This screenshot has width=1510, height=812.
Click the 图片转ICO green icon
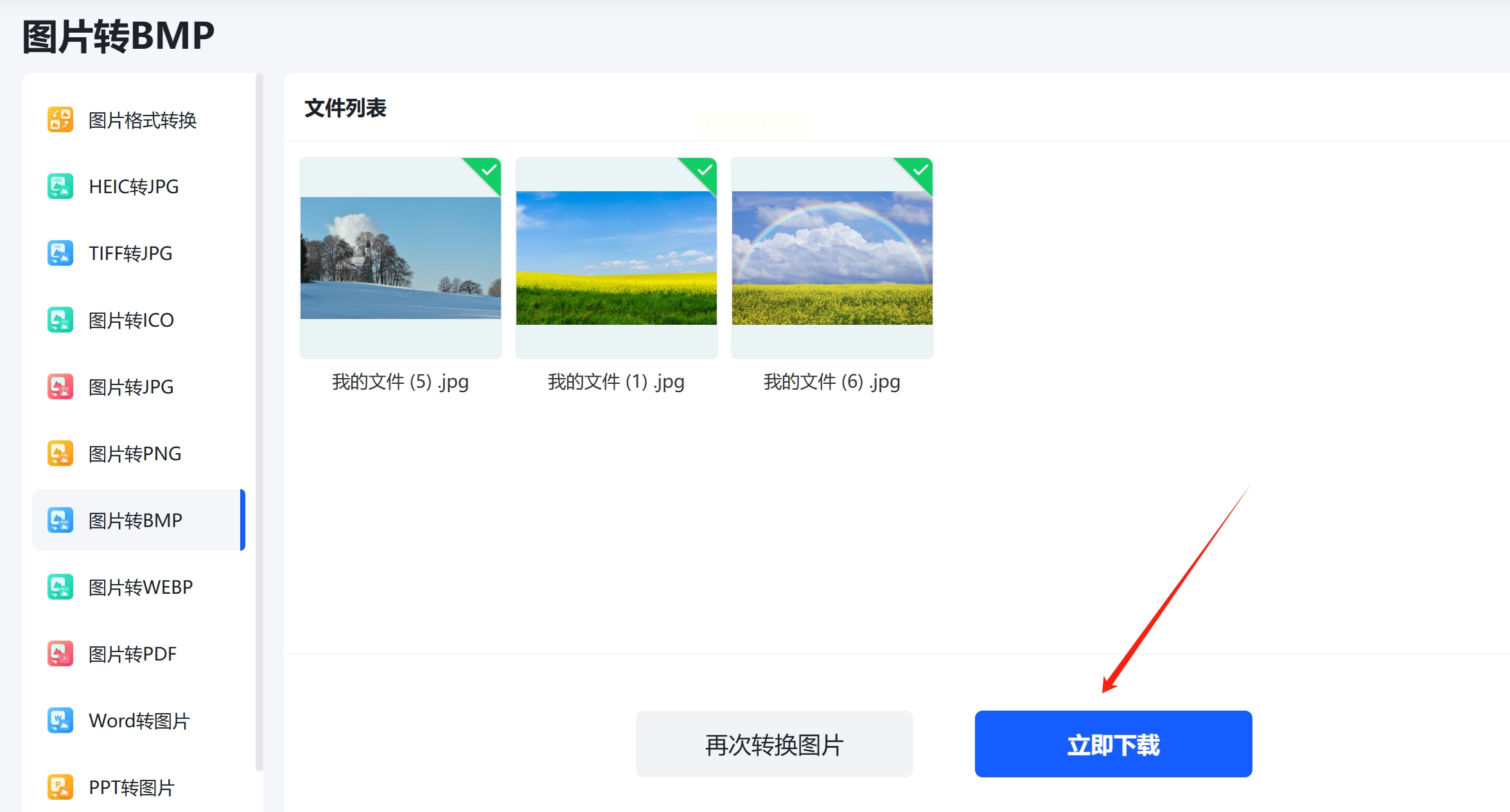pos(60,320)
